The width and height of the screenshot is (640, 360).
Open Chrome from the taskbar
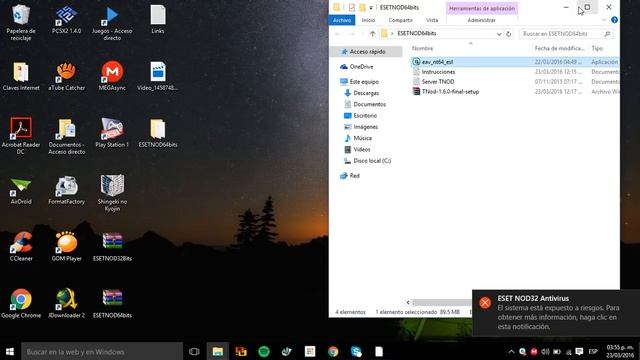(x=333, y=351)
